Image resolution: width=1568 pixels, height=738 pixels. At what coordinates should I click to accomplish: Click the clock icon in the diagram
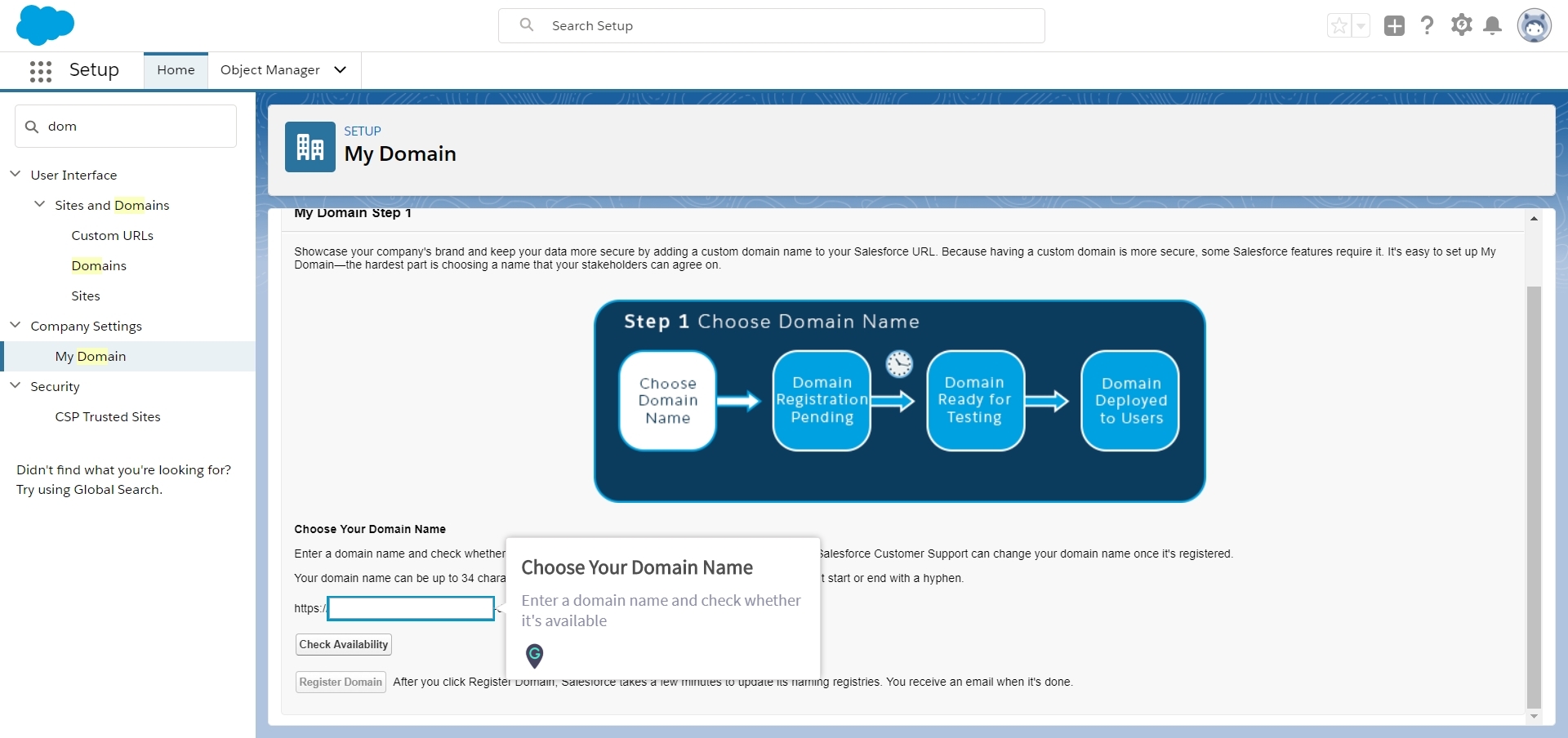click(899, 364)
